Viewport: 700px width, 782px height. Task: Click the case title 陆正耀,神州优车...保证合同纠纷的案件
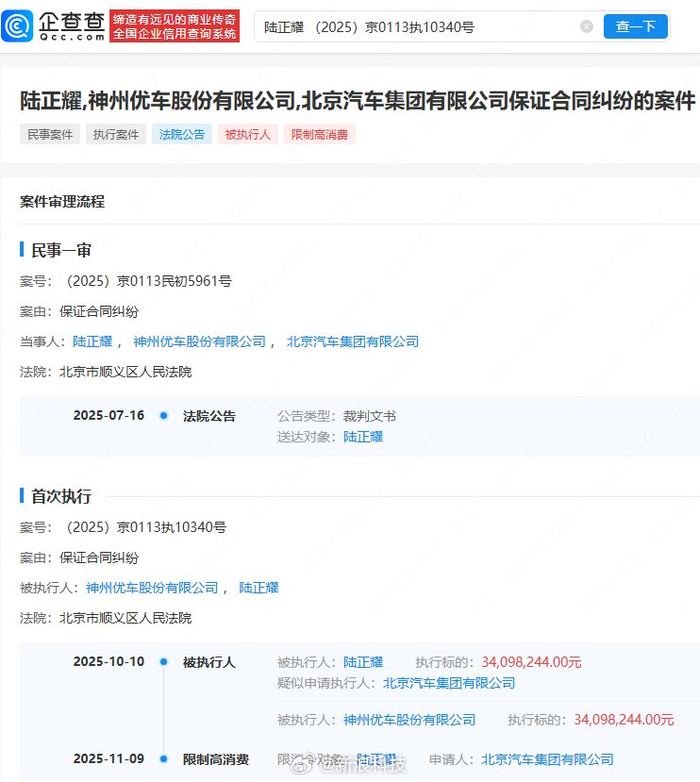tap(357, 100)
